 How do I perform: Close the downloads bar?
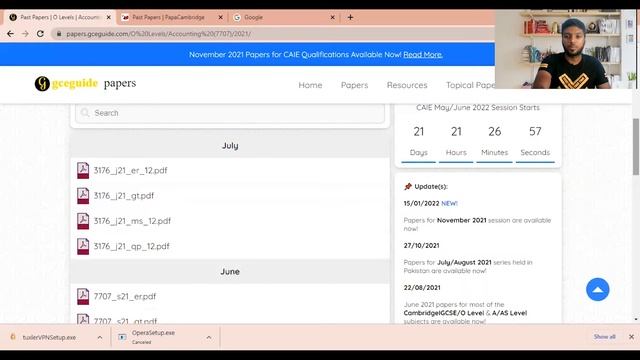click(631, 337)
